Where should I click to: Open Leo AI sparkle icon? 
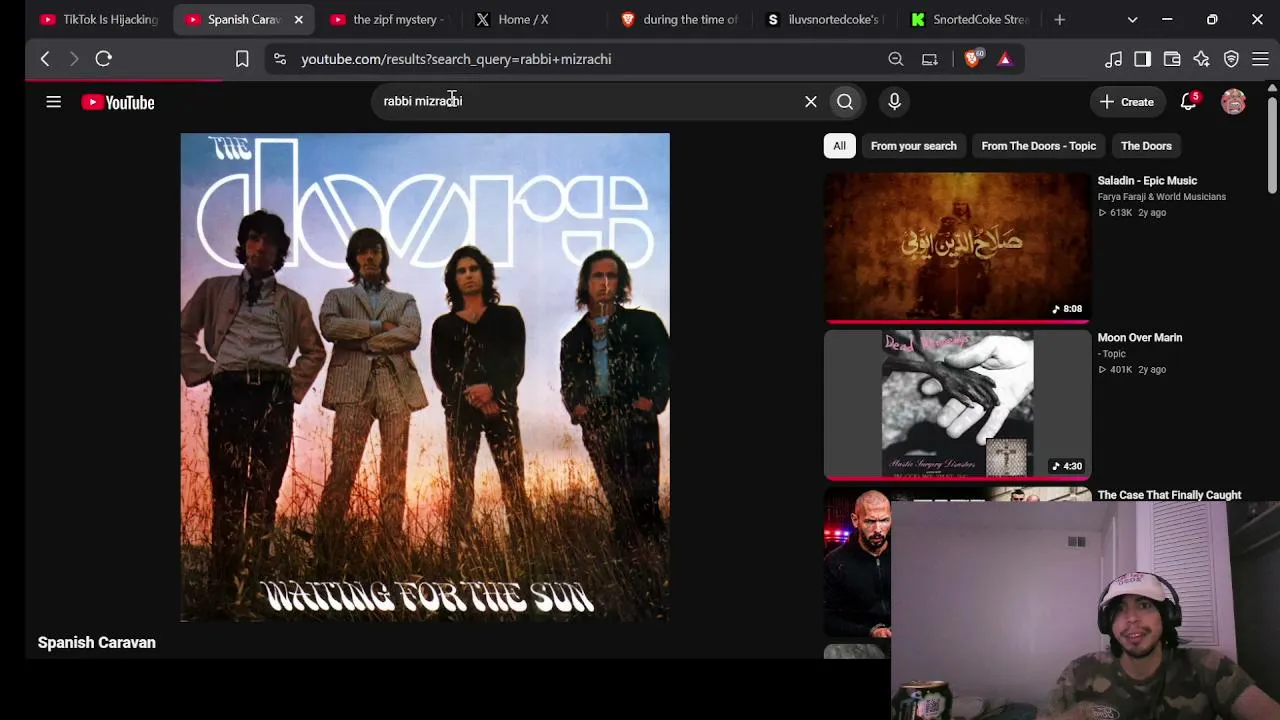pos(1201,59)
